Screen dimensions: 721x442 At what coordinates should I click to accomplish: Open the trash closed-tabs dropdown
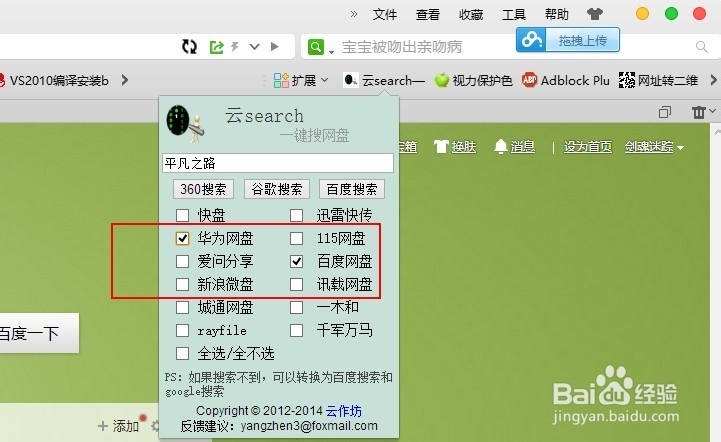point(703,112)
